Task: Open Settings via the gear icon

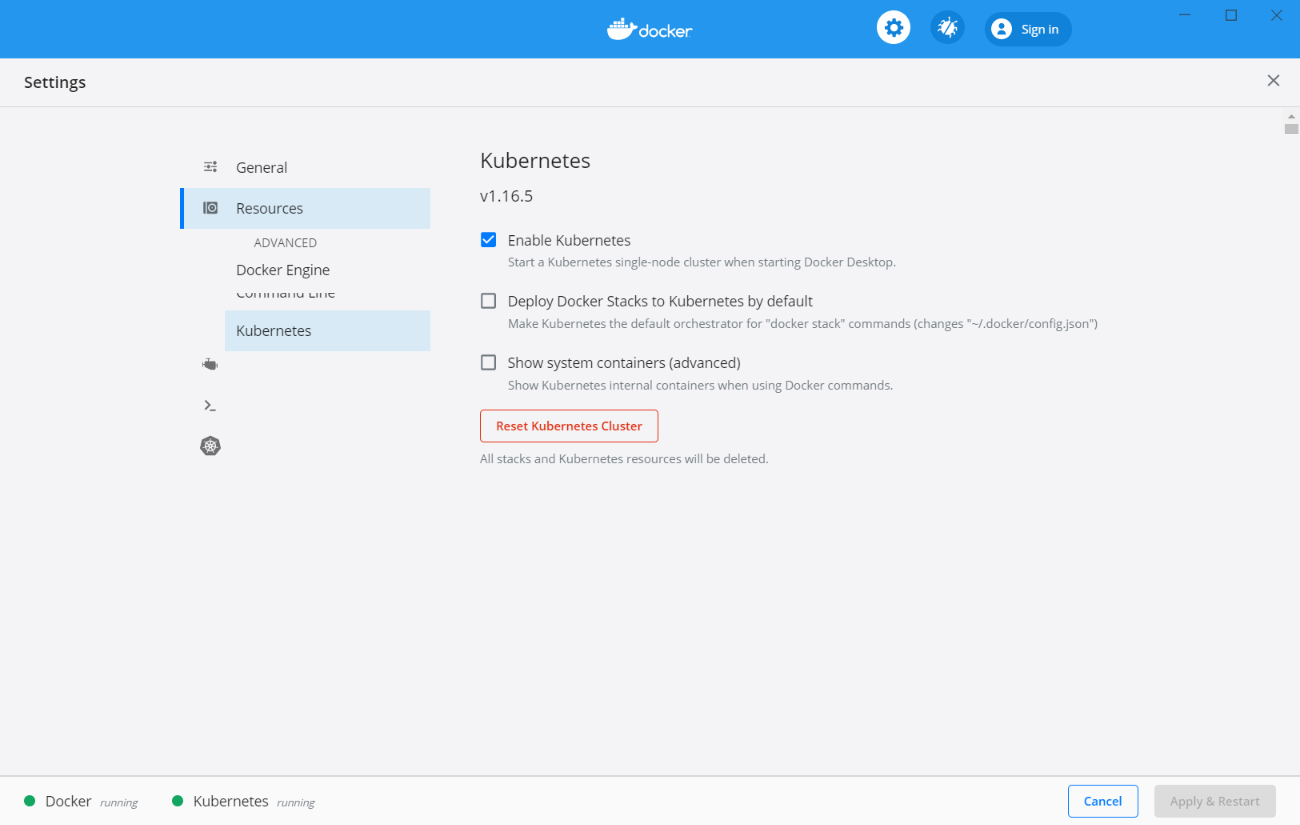Action: click(x=894, y=28)
